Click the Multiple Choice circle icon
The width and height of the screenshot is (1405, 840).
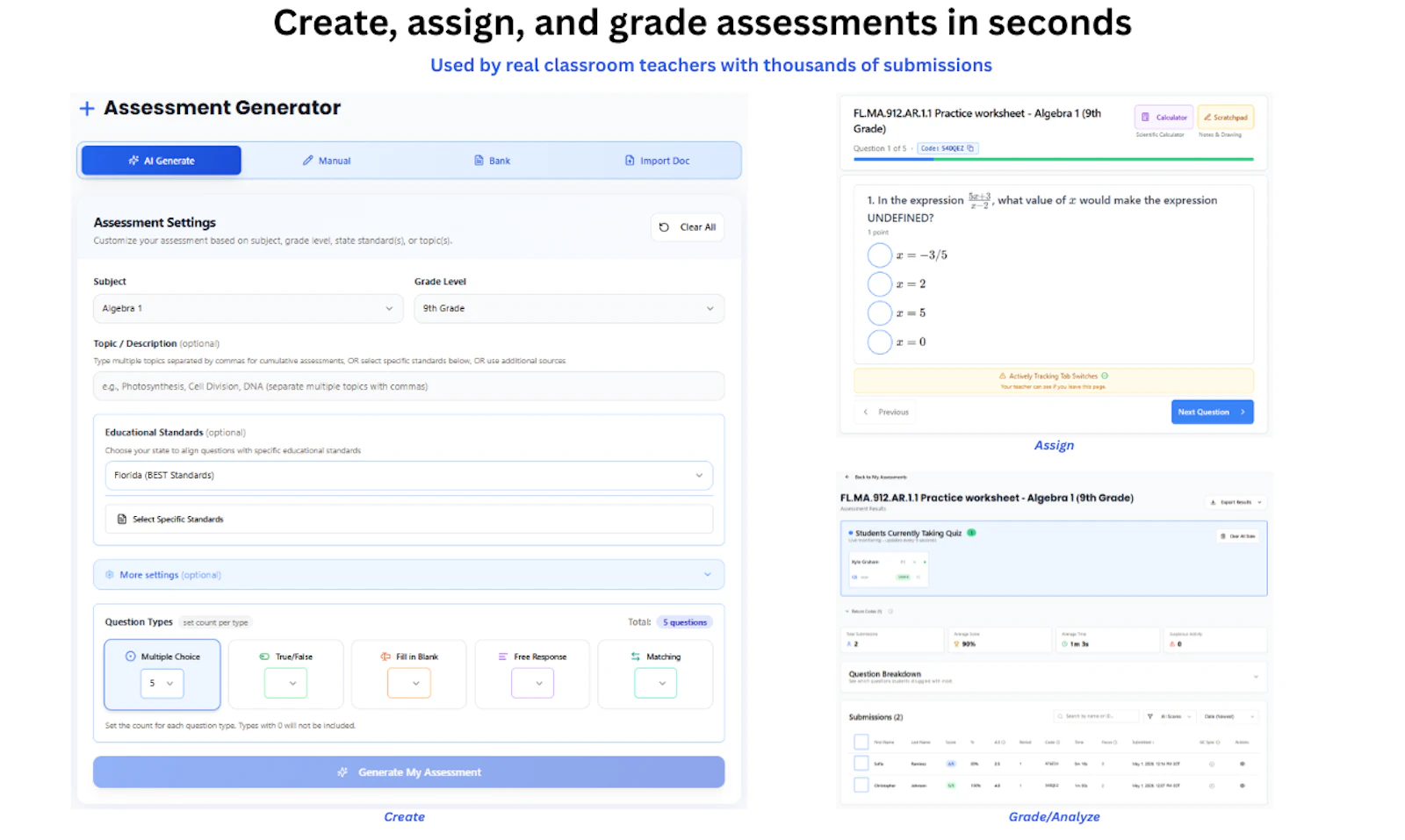(130, 657)
